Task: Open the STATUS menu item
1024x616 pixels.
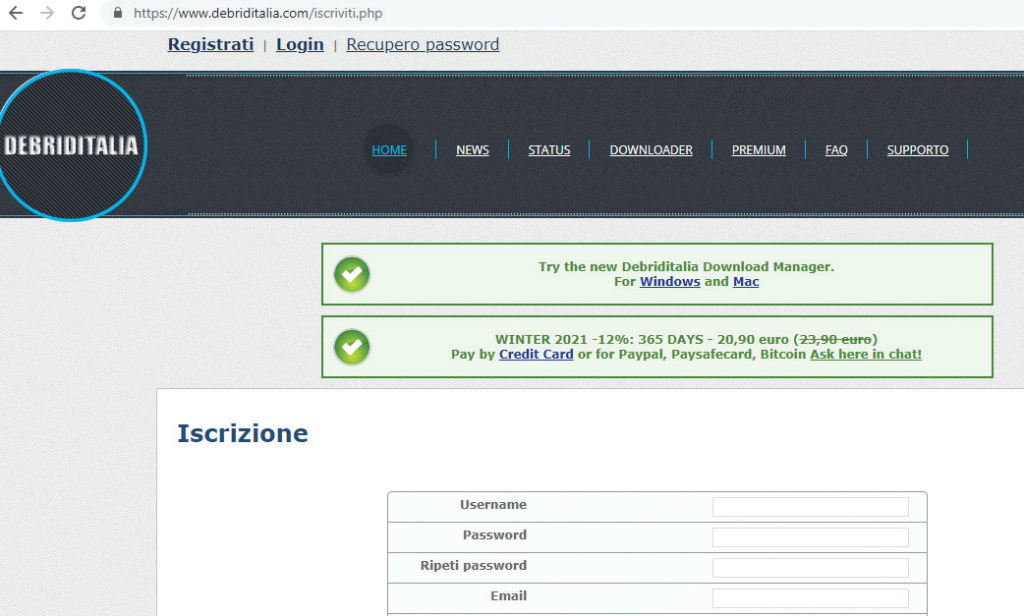Action: pos(549,150)
